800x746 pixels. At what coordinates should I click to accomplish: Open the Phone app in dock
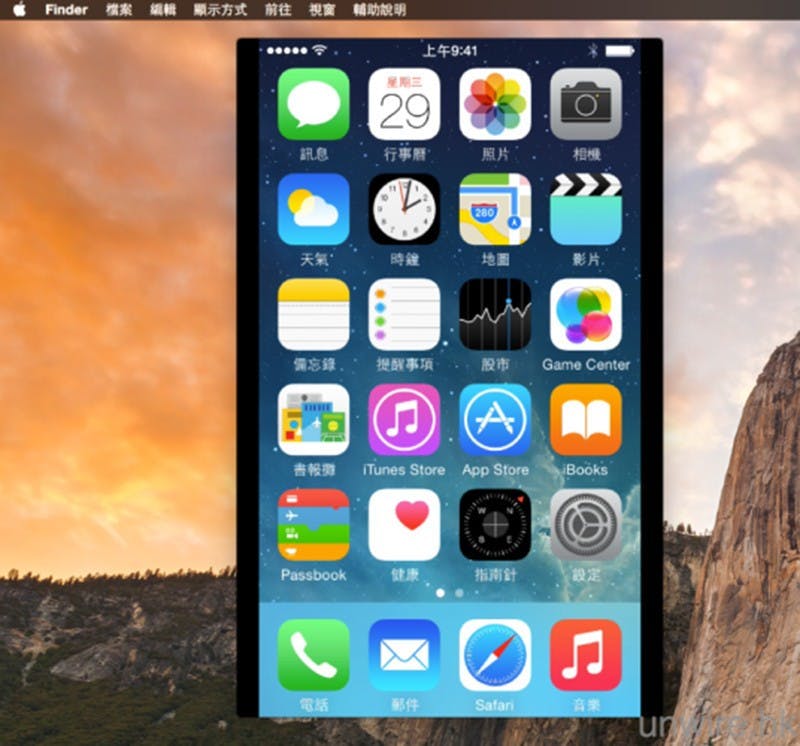click(313, 655)
